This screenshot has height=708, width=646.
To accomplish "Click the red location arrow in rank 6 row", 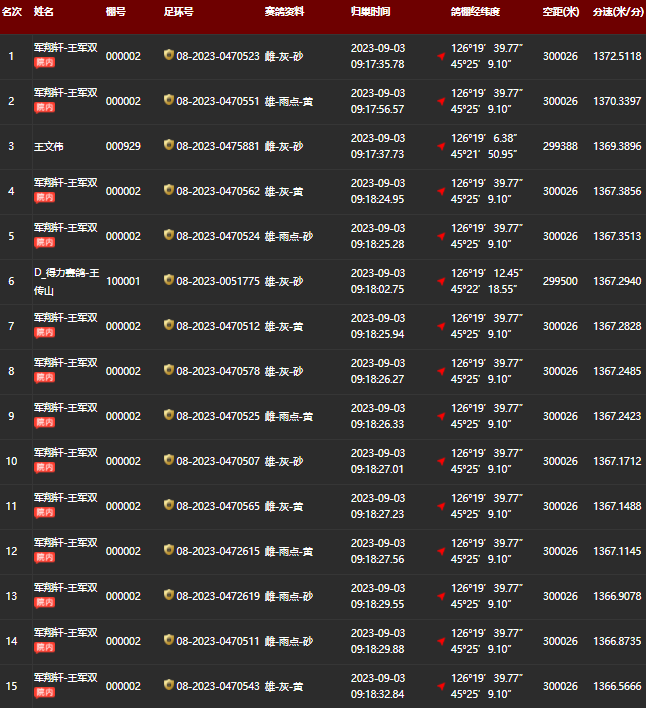I will point(441,282).
